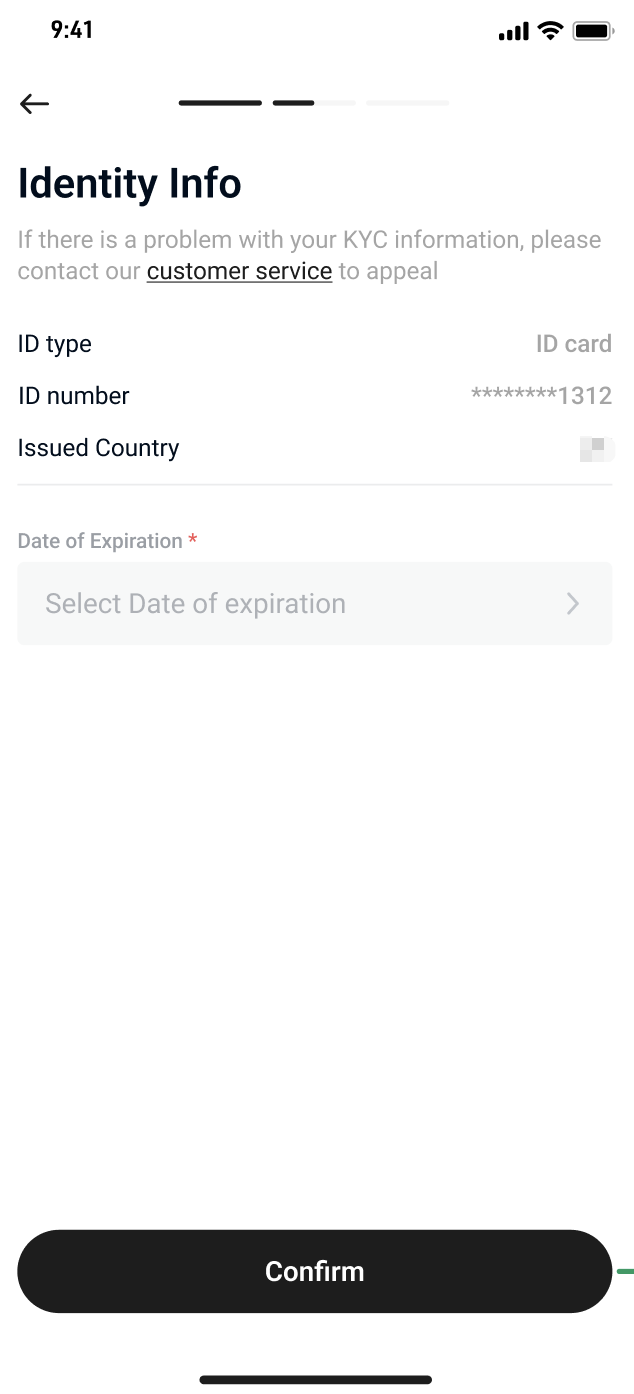This screenshot has width=634, height=1394.
Task: Tap the red required asterisk
Action: coord(193,541)
